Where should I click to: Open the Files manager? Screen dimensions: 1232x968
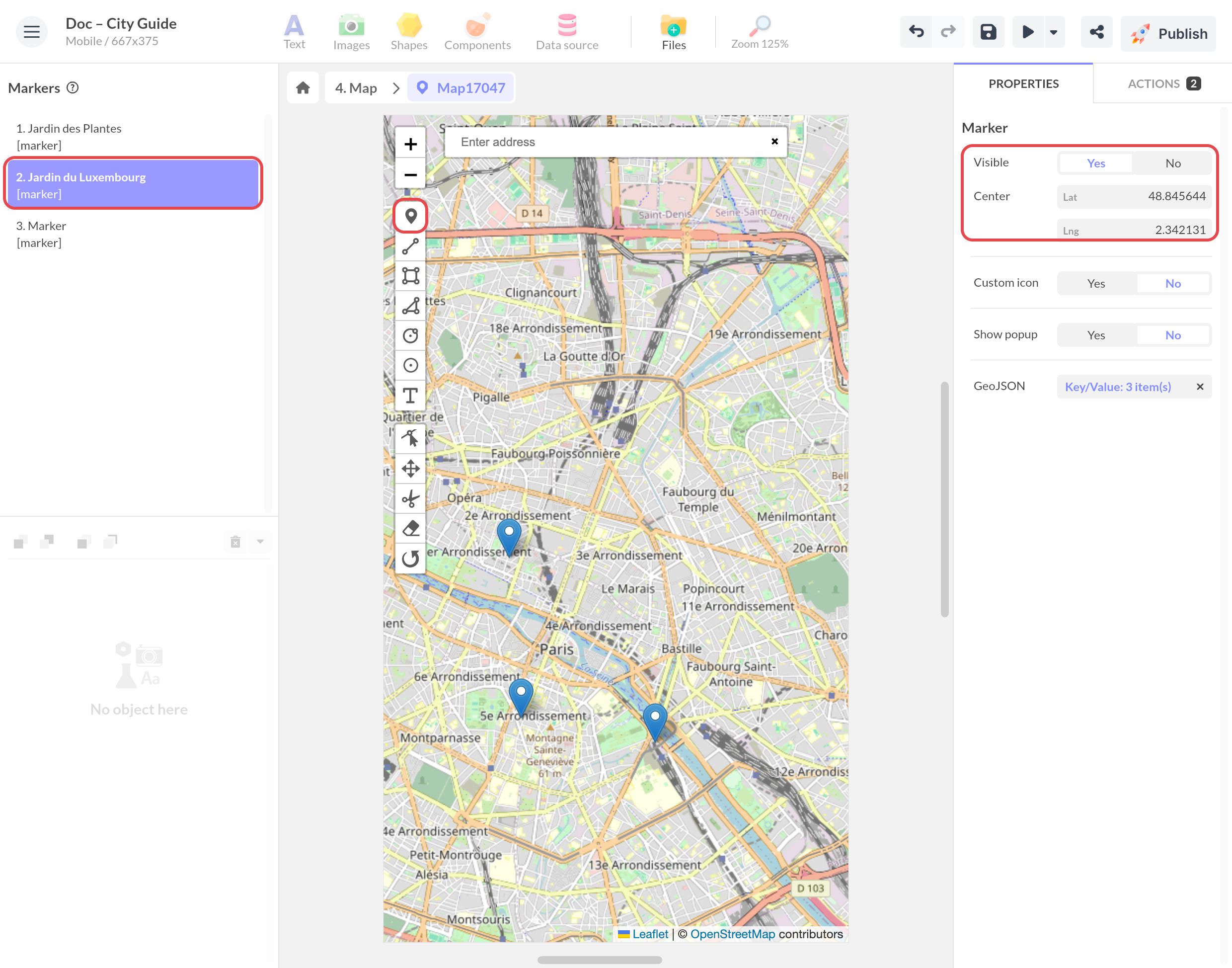[x=674, y=32]
